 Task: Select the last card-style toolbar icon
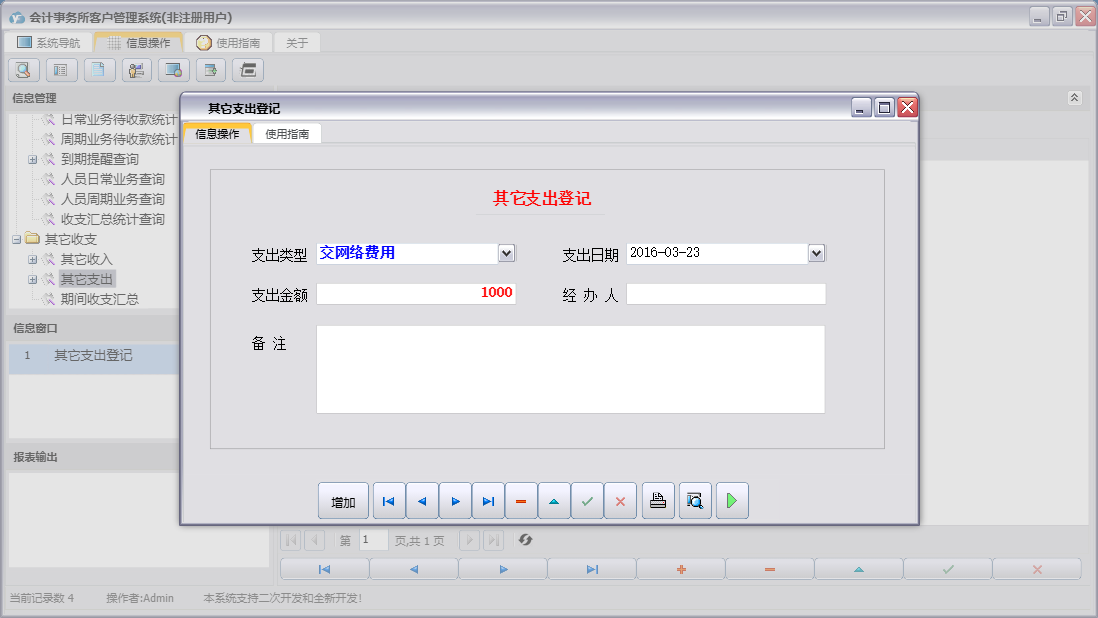[x=246, y=70]
